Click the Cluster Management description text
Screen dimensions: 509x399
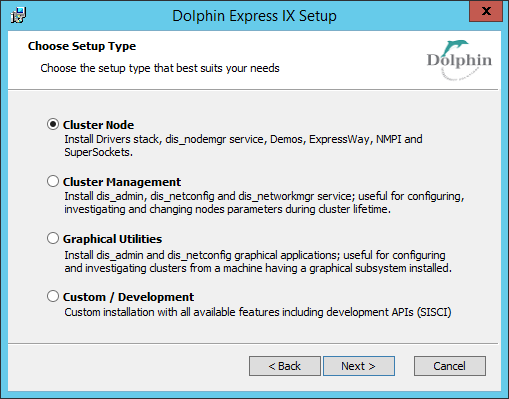pyautogui.click(x=264, y=202)
